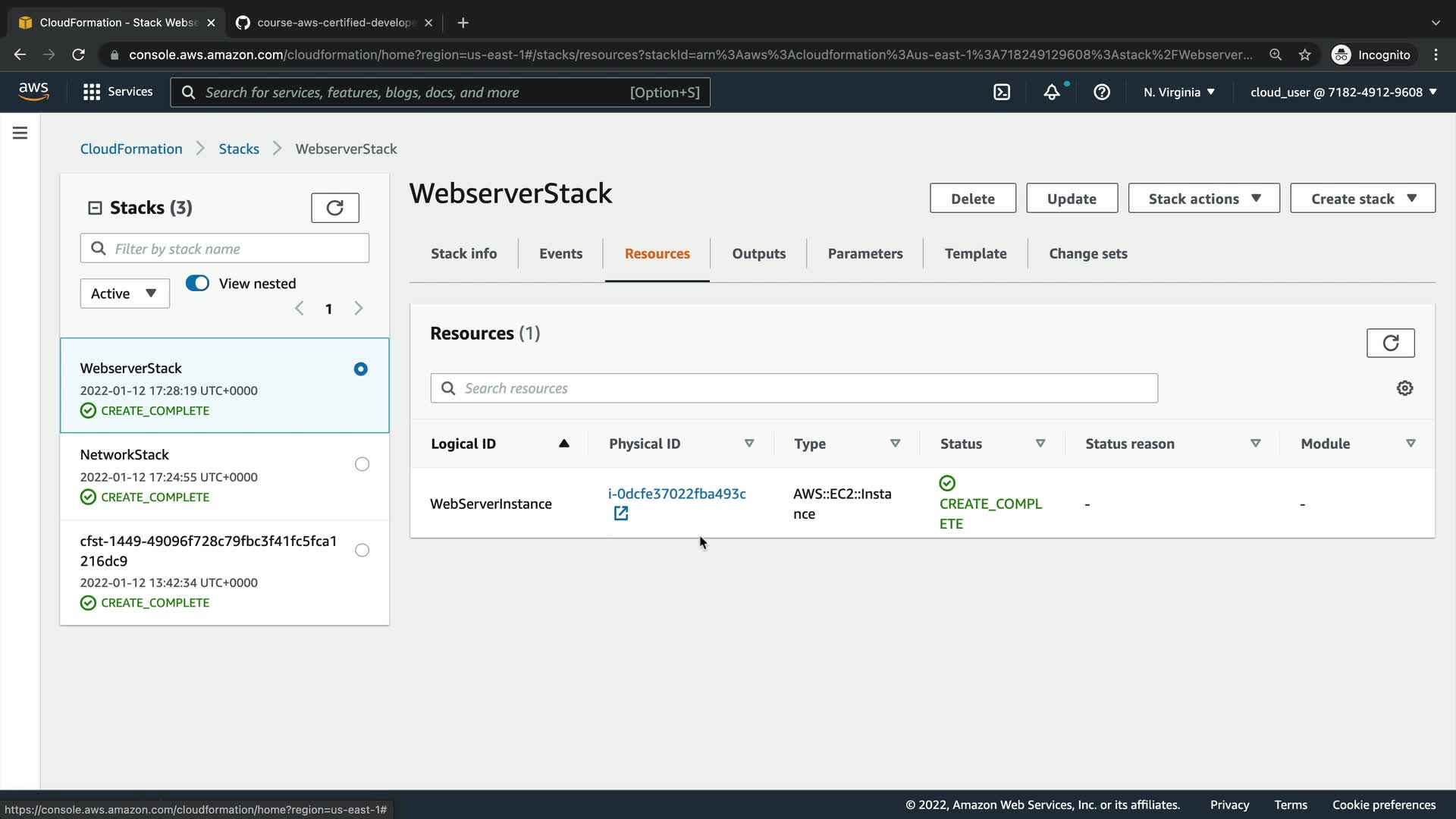Switch to the Events tab

pos(560,254)
